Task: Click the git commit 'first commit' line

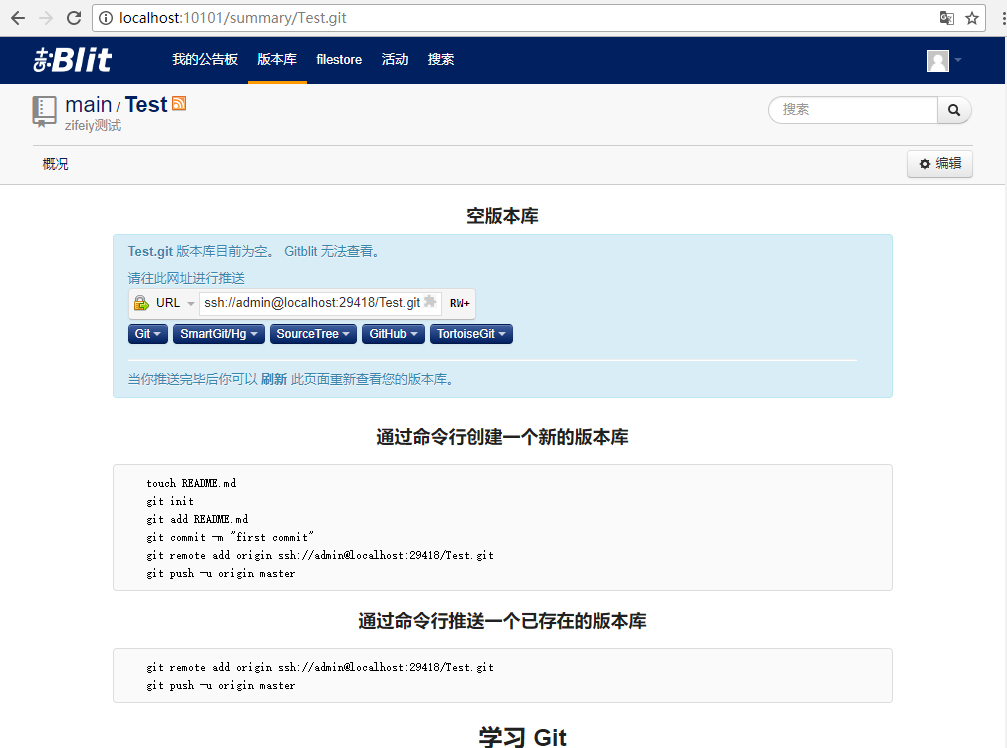Action: point(230,537)
